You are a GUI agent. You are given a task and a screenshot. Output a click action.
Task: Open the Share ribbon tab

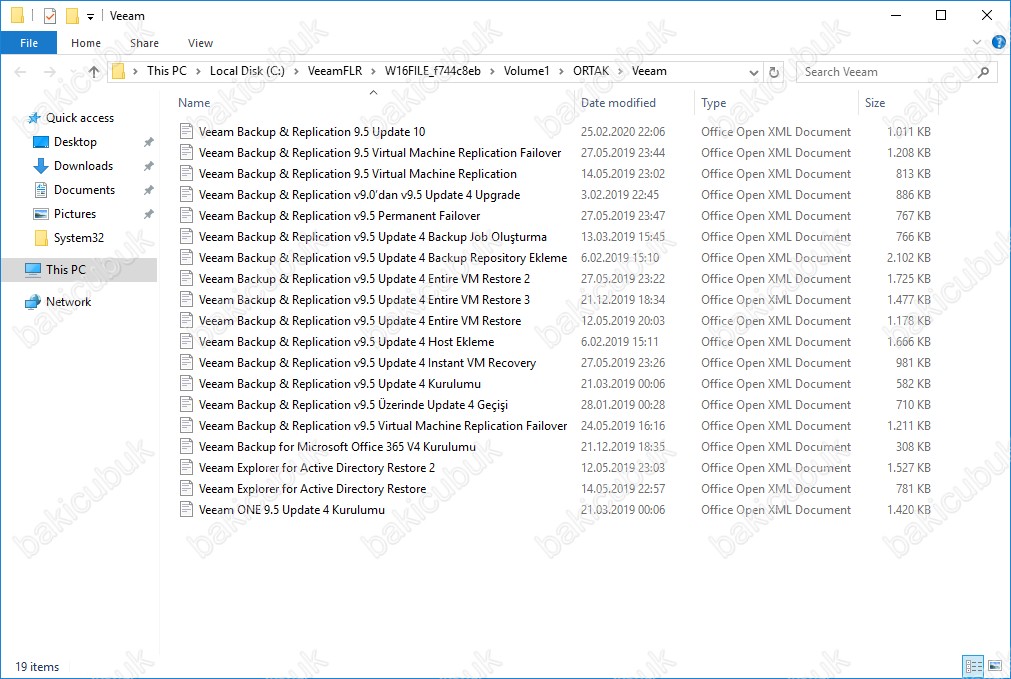144,43
